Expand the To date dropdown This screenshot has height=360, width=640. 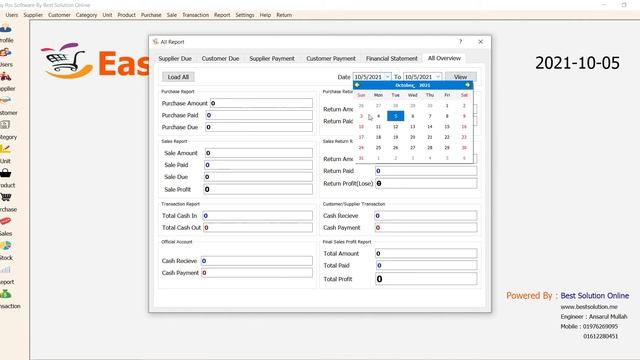tap(438, 77)
